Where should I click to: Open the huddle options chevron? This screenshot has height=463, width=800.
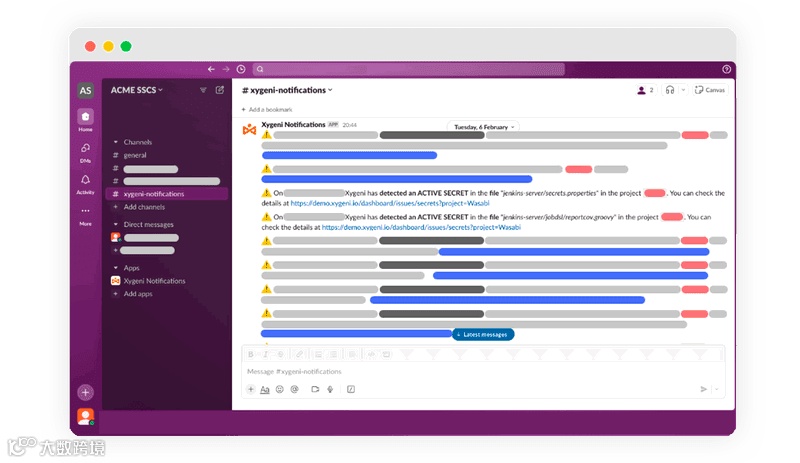[683, 90]
